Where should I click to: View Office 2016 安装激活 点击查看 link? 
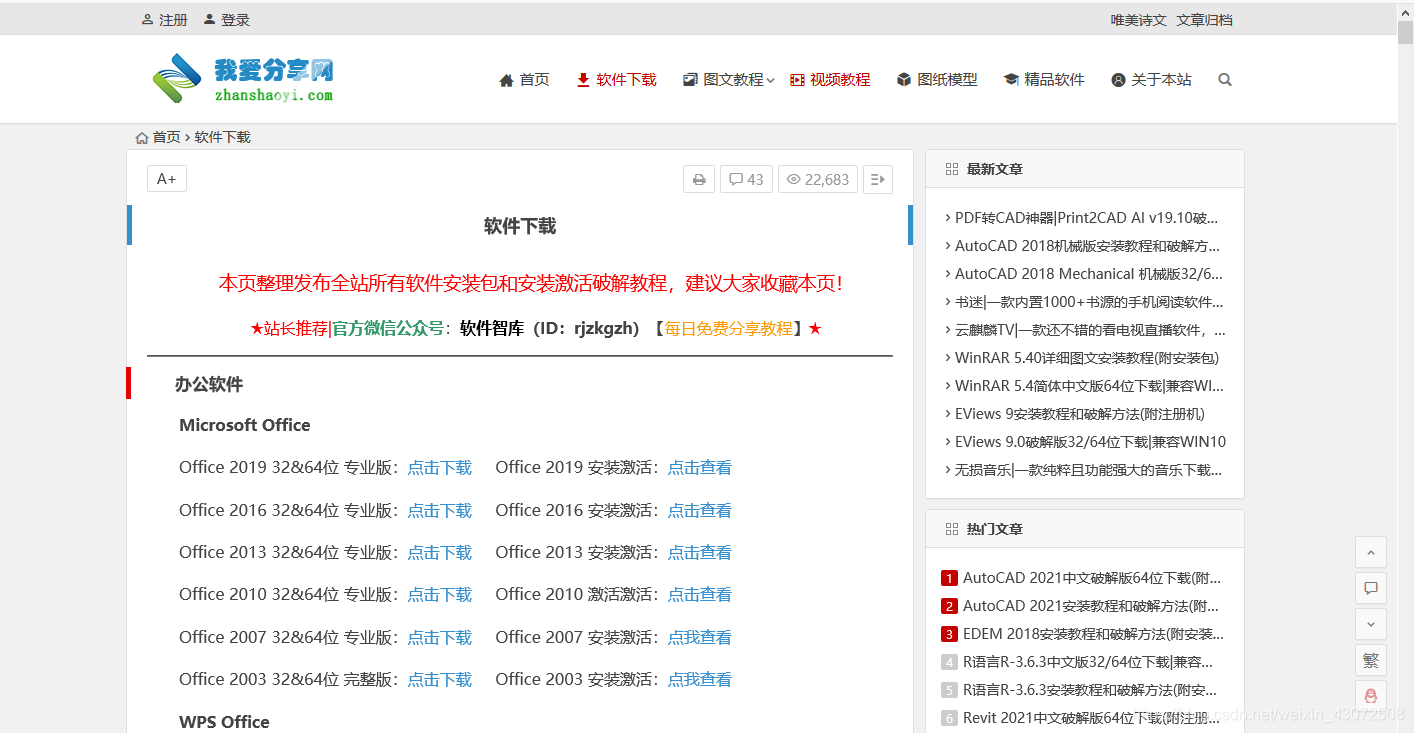pyautogui.click(x=699, y=510)
